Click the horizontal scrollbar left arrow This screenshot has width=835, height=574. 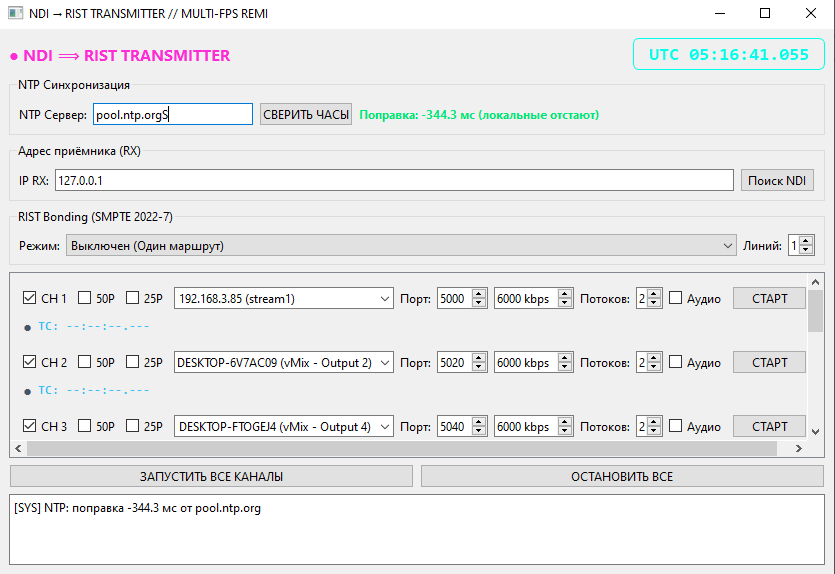[x=18, y=448]
